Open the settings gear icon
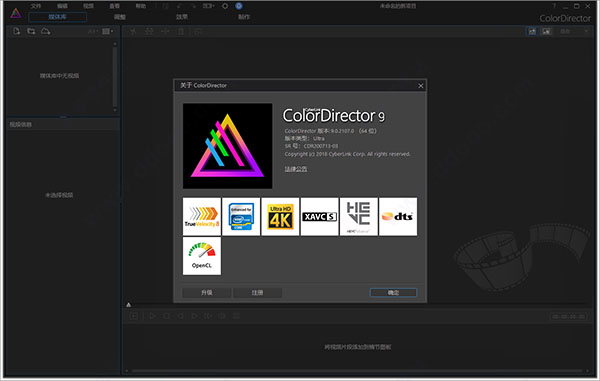This screenshot has height=381, width=600. click(x=225, y=6)
